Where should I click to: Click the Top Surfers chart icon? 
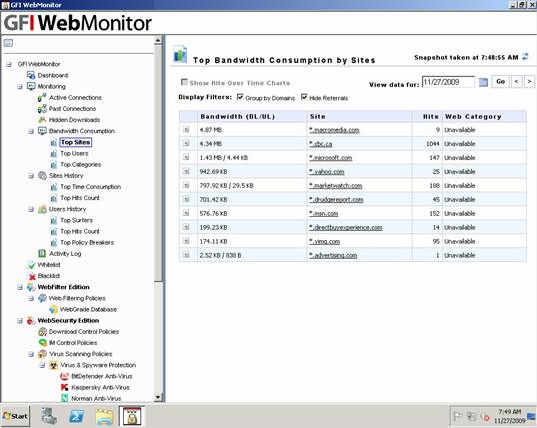[54, 221]
